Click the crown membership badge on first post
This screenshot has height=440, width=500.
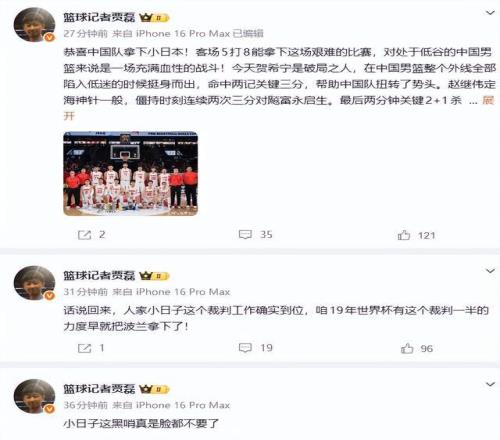coord(154,18)
